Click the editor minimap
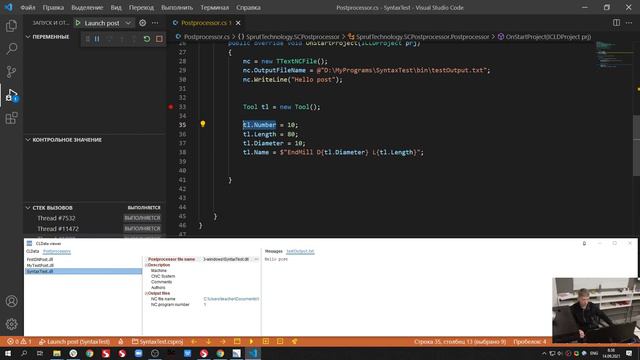The width and height of the screenshot is (640, 360). (613, 55)
